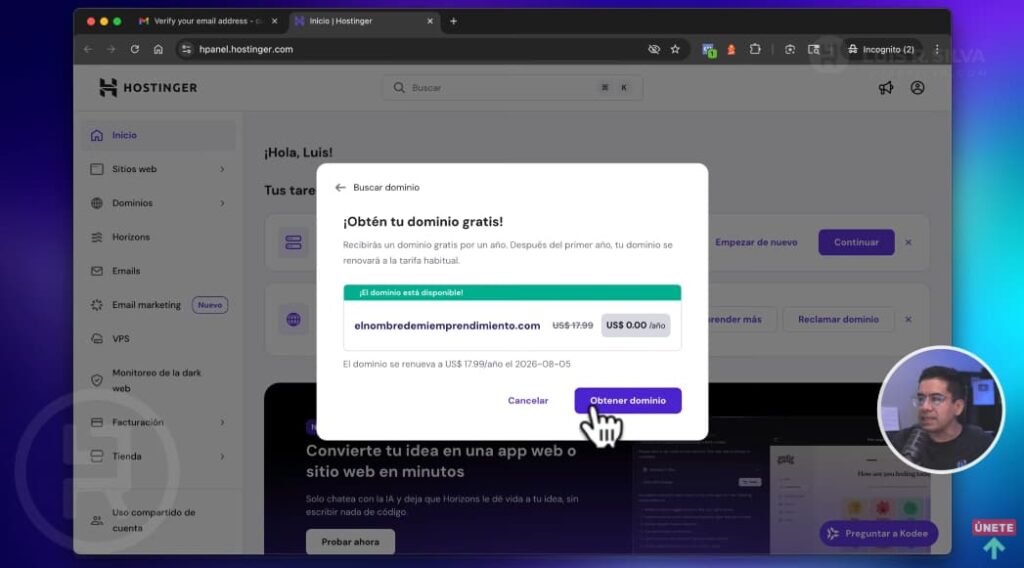Open the browser three-dot menu
This screenshot has height=568, width=1024.
[x=937, y=49]
